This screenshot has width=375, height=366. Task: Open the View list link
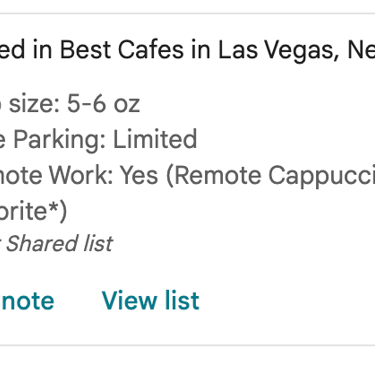point(151,301)
